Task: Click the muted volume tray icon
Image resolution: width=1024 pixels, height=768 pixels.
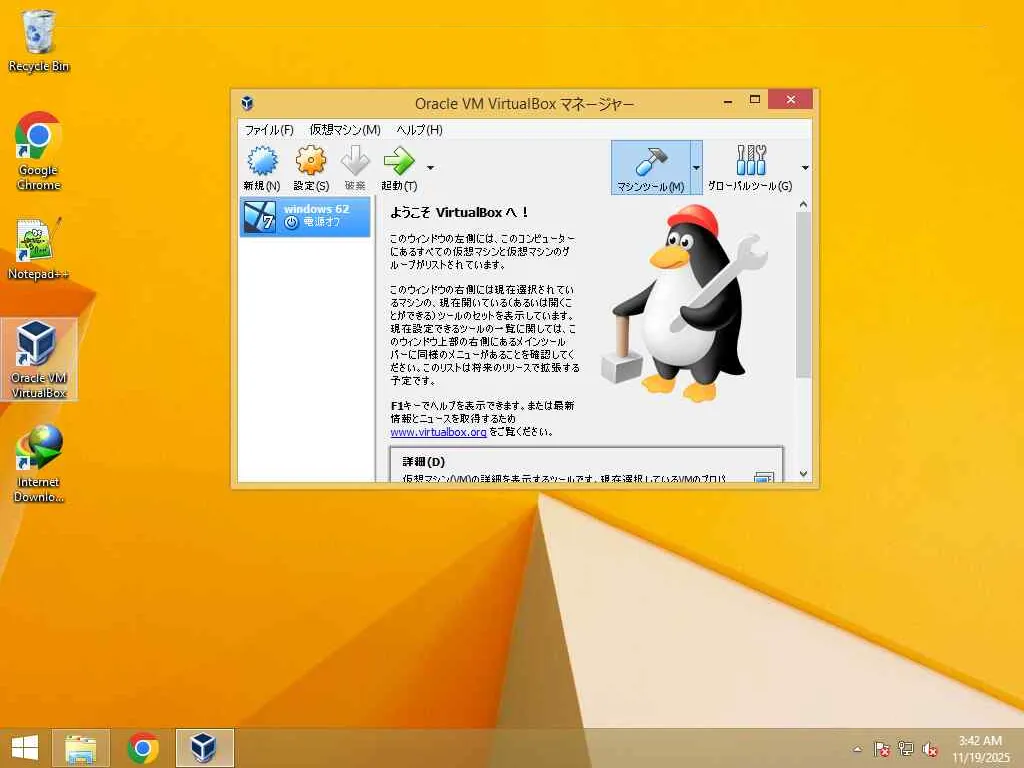Action: pos(930,749)
